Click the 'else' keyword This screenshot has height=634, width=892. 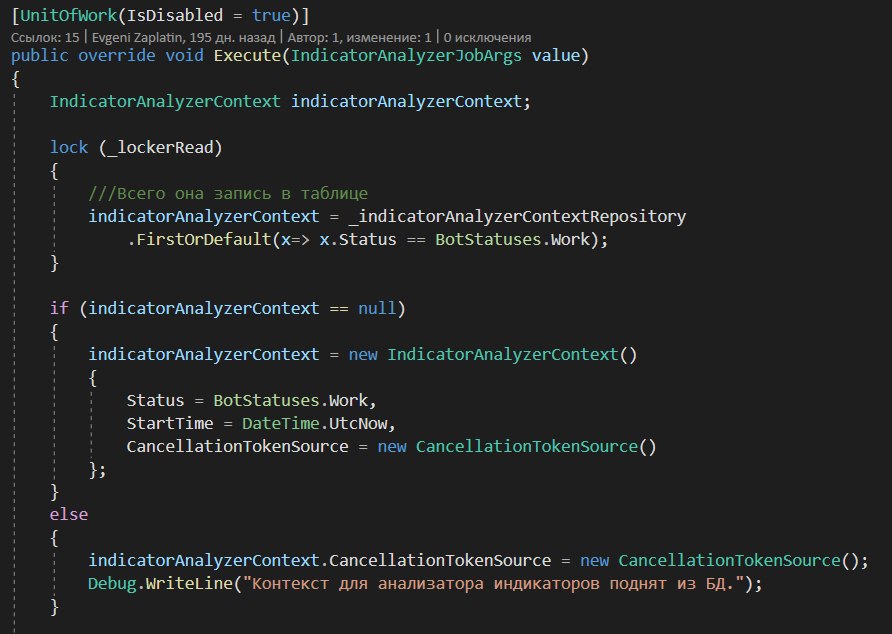pyautogui.click(x=68, y=514)
